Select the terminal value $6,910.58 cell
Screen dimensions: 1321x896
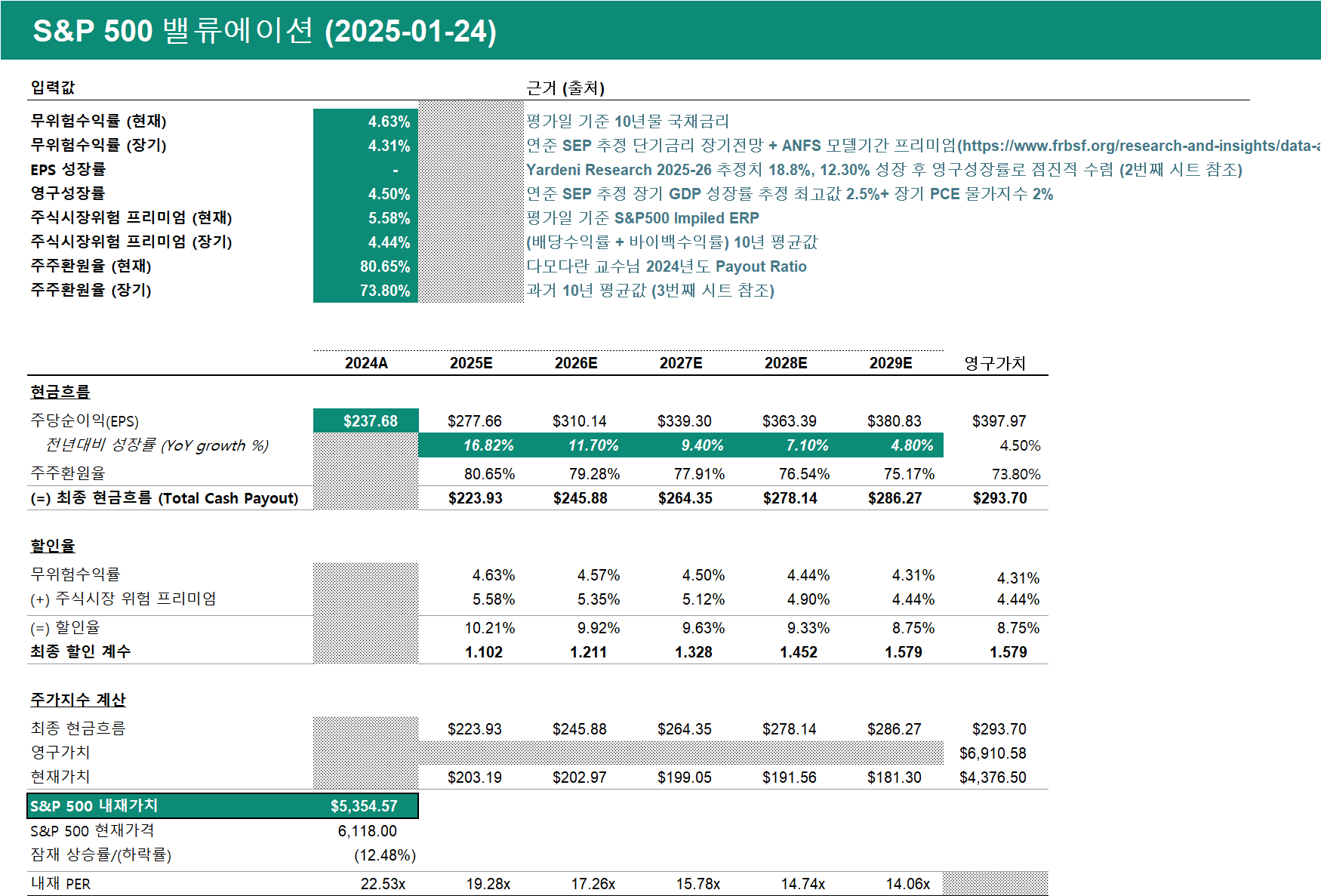[x=993, y=753]
